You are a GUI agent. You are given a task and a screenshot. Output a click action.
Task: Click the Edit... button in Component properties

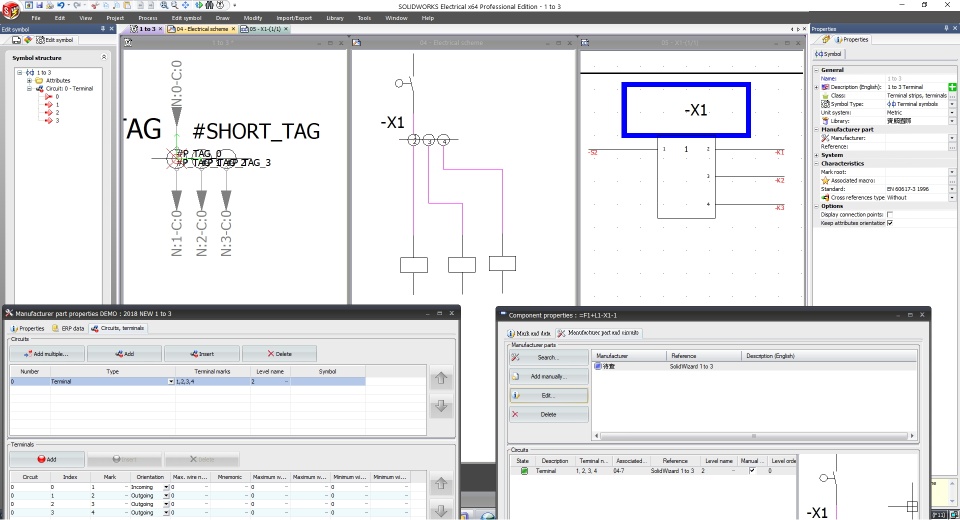[x=549, y=396]
